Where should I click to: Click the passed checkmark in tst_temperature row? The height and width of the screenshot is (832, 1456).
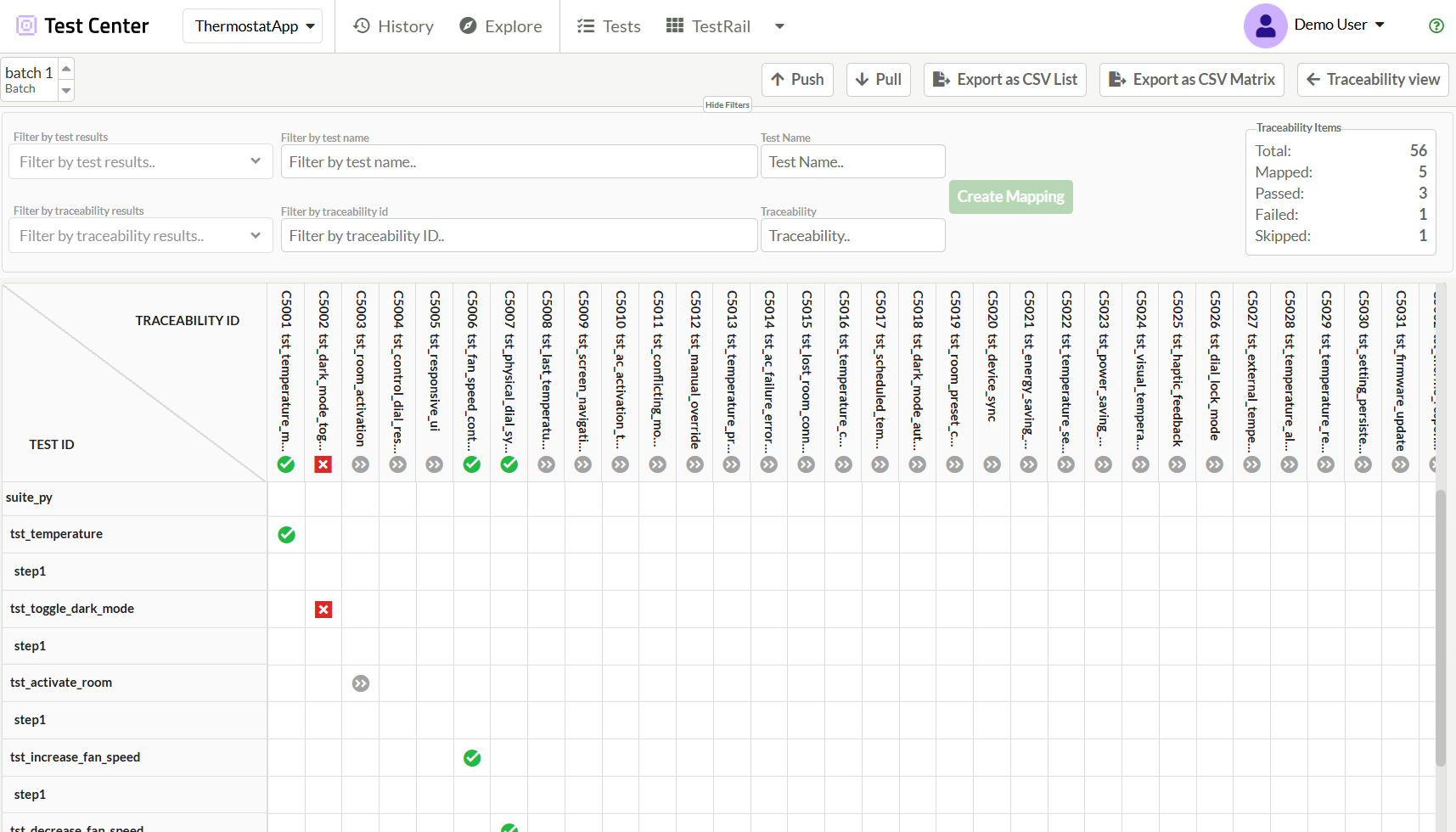pos(287,535)
